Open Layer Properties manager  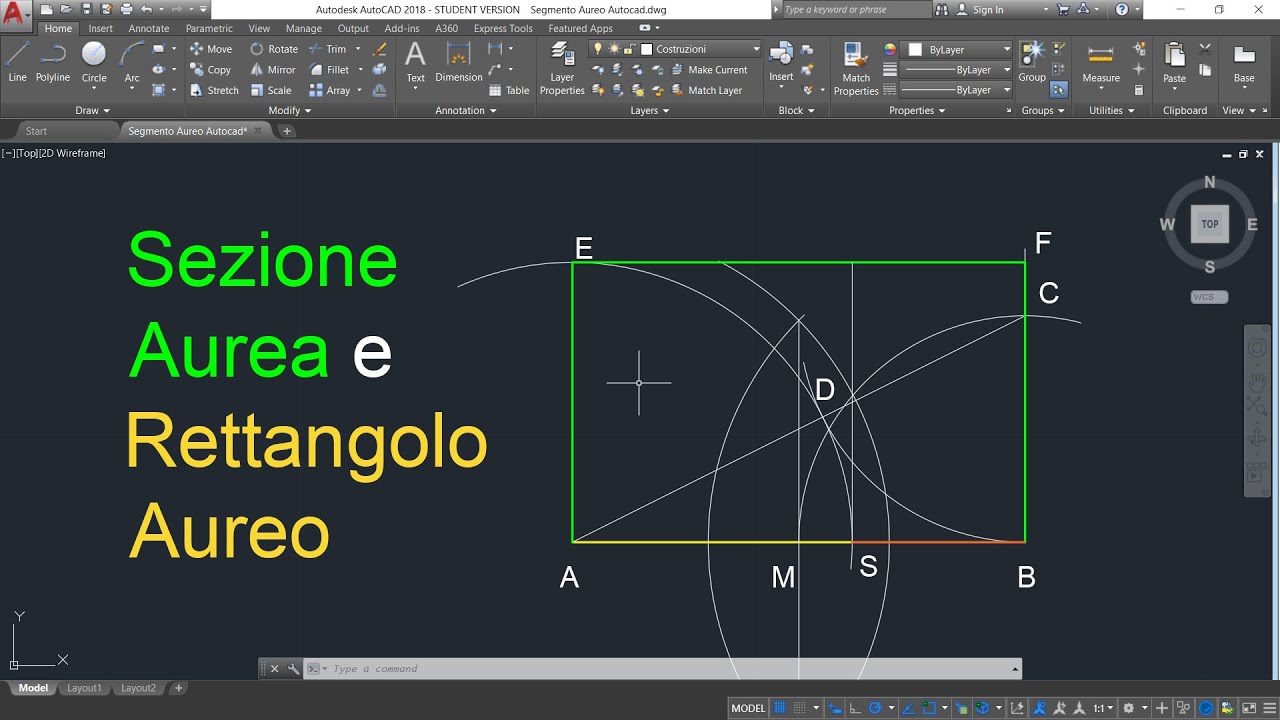562,68
